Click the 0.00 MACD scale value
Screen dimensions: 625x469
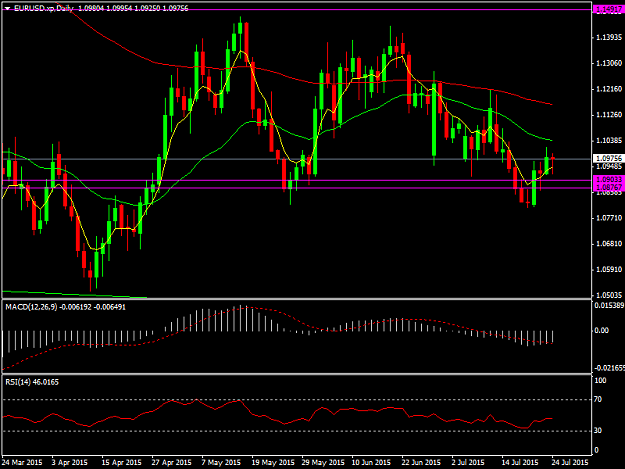[x=601, y=330]
